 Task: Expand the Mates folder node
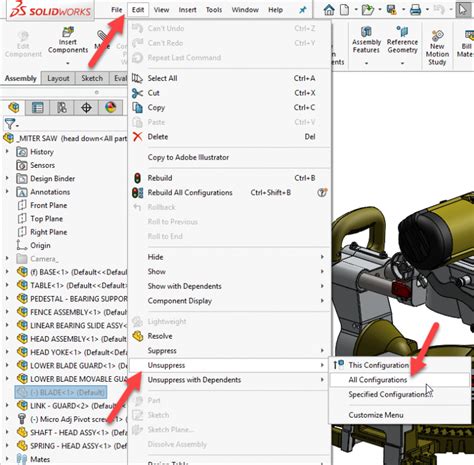[7, 459]
